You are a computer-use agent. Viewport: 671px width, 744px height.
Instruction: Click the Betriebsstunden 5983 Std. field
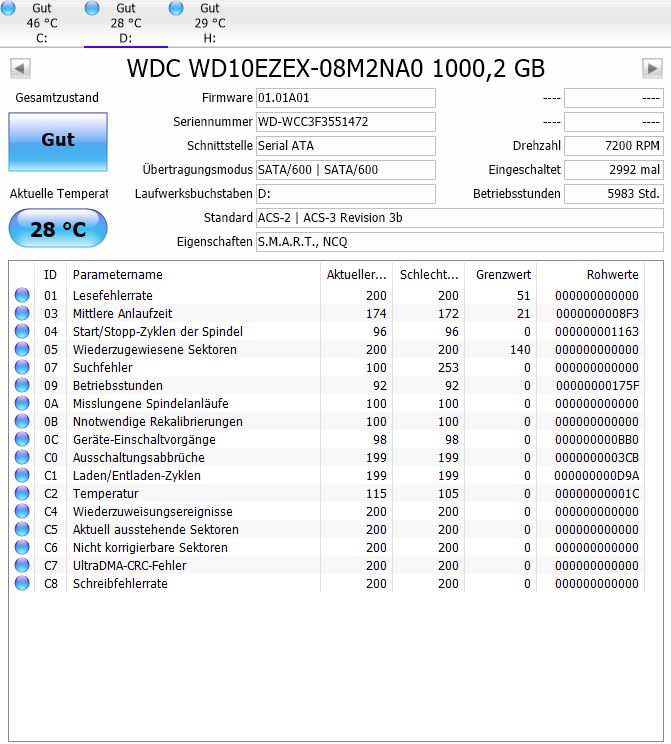tap(614, 194)
